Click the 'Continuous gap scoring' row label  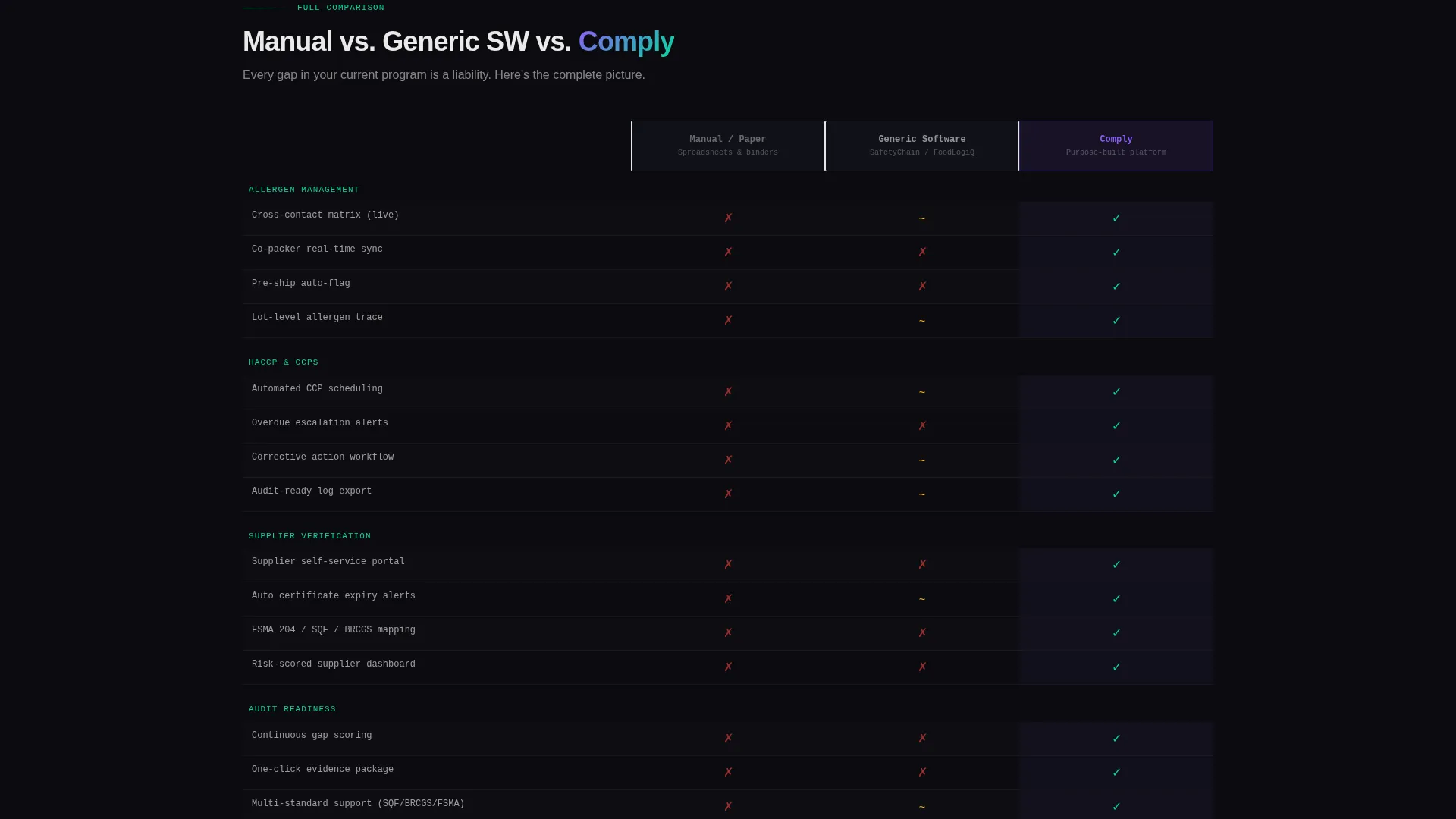pyautogui.click(x=312, y=736)
